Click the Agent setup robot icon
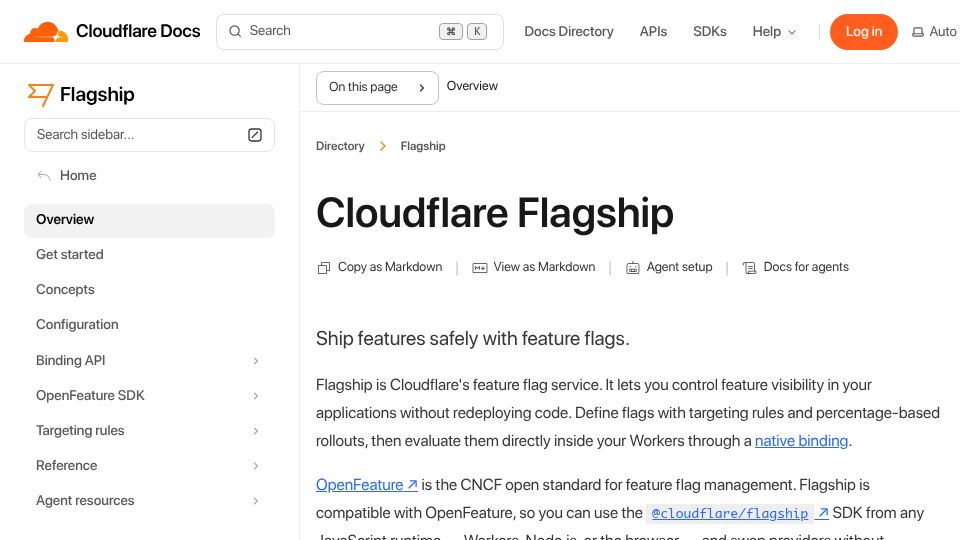The width and height of the screenshot is (960, 540). (x=632, y=268)
